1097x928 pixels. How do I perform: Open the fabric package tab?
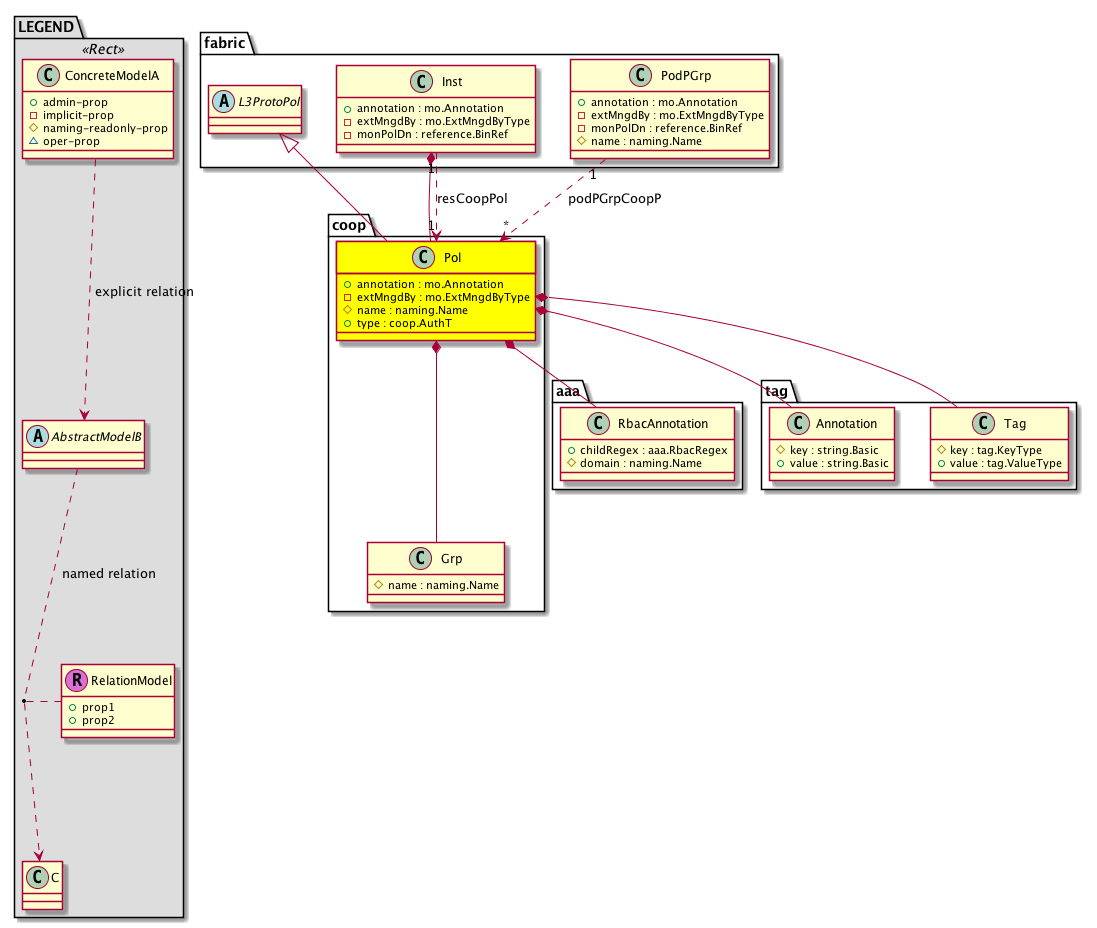(x=226, y=43)
